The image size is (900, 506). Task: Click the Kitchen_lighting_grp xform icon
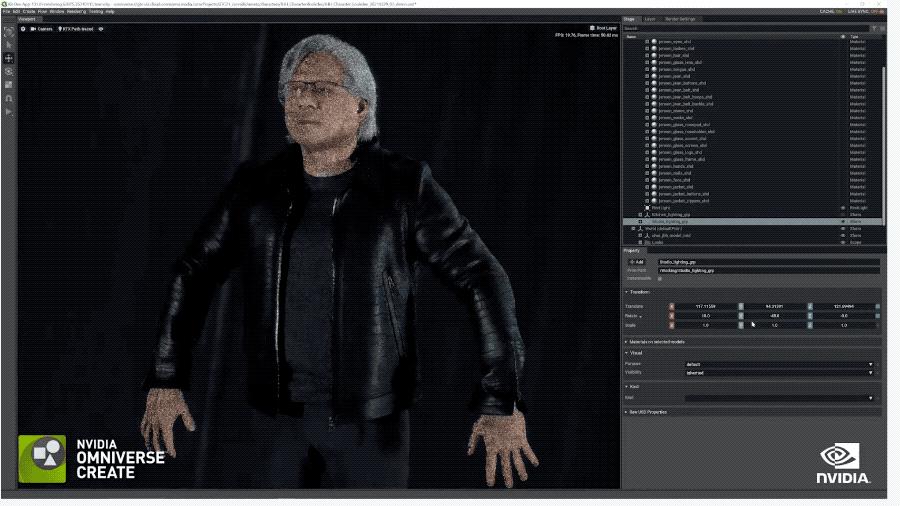[647, 215]
